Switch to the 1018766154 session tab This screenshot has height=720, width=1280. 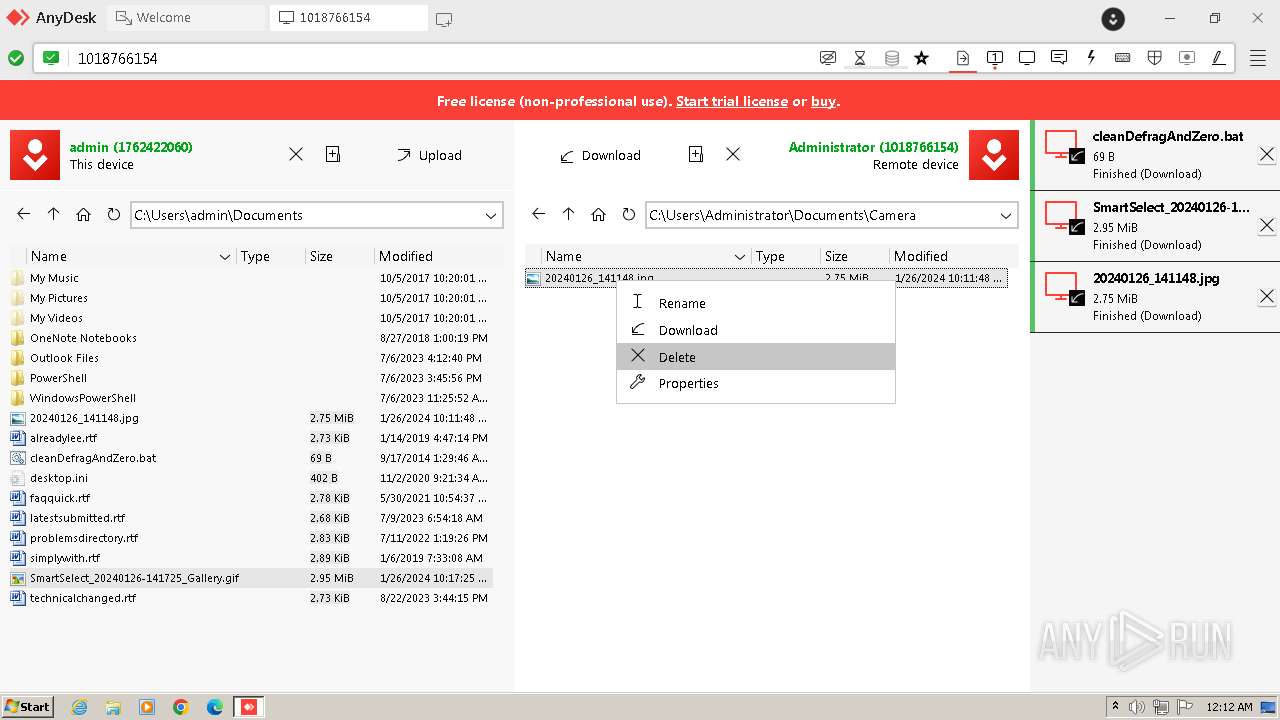349,18
